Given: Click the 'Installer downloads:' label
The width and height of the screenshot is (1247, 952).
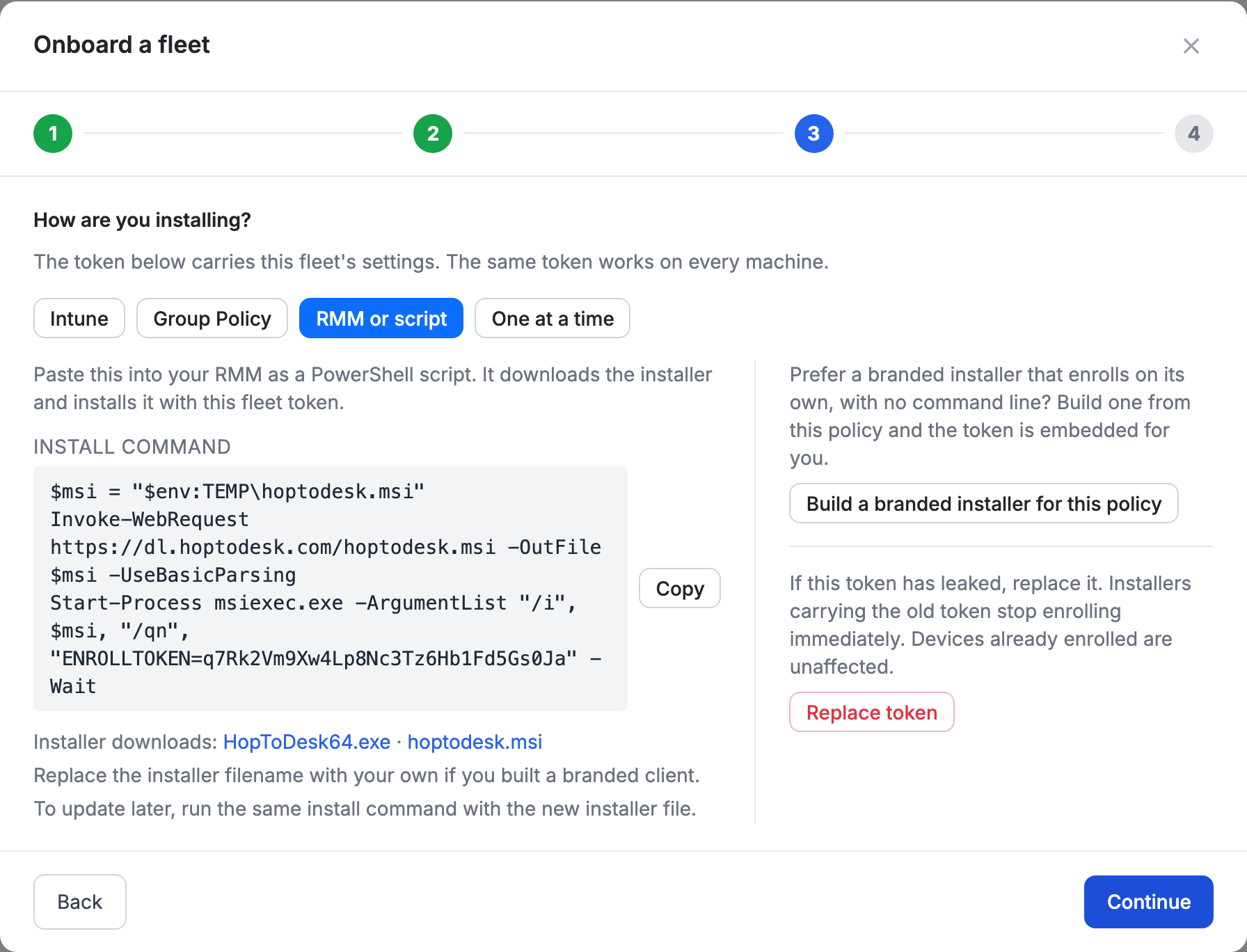Looking at the screenshot, I should (126, 742).
